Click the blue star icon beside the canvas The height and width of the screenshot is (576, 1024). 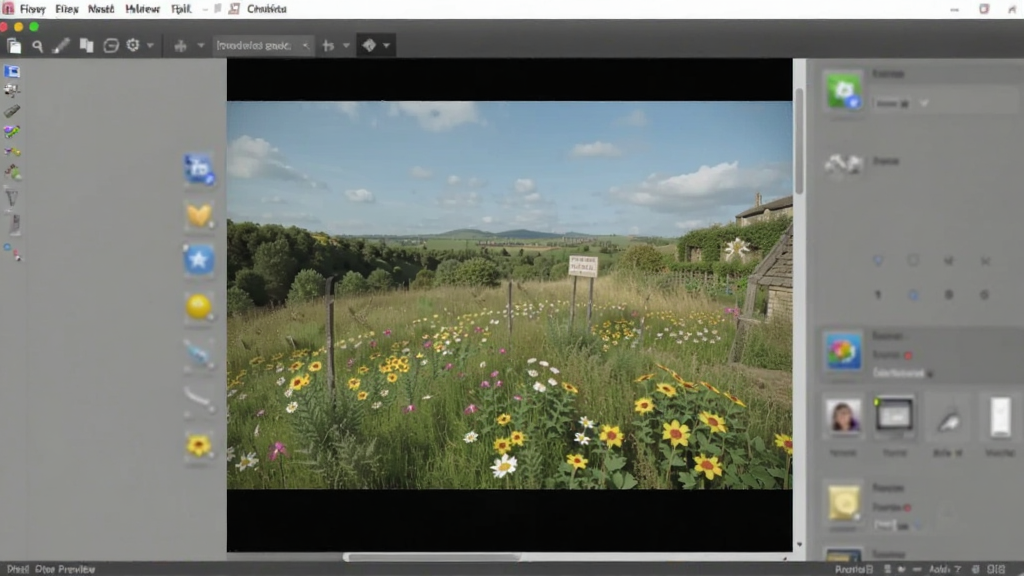(199, 260)
